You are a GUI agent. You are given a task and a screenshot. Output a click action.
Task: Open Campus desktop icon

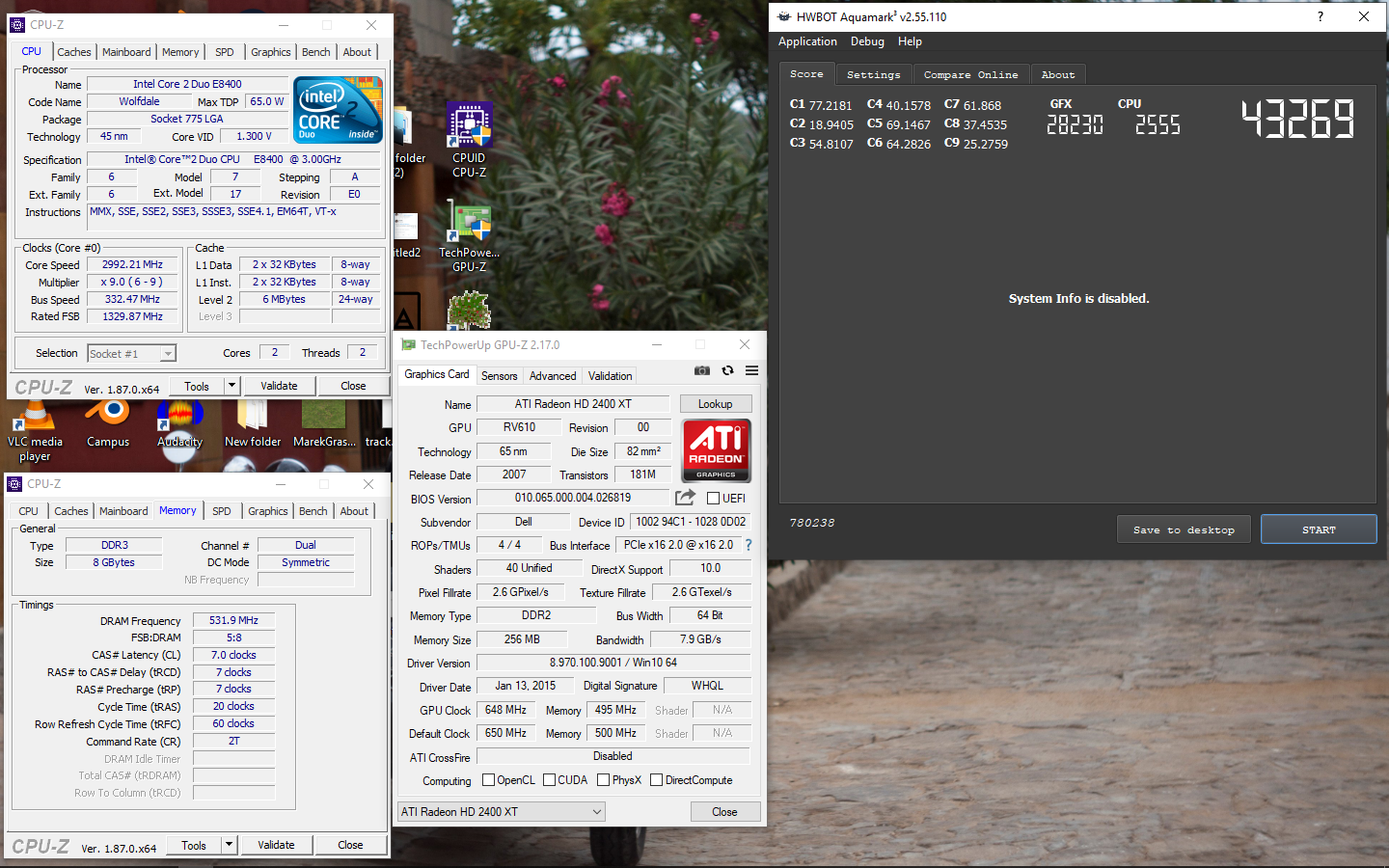click(108, 424)
